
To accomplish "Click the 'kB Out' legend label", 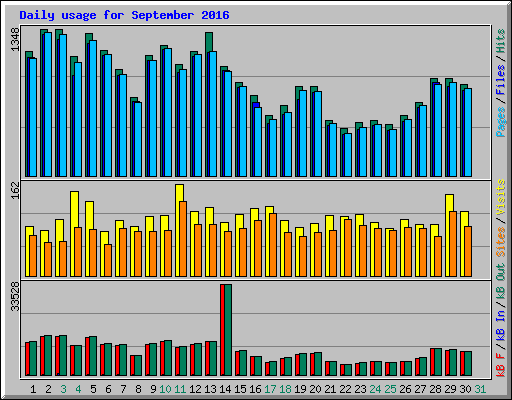I will (501, 282).
